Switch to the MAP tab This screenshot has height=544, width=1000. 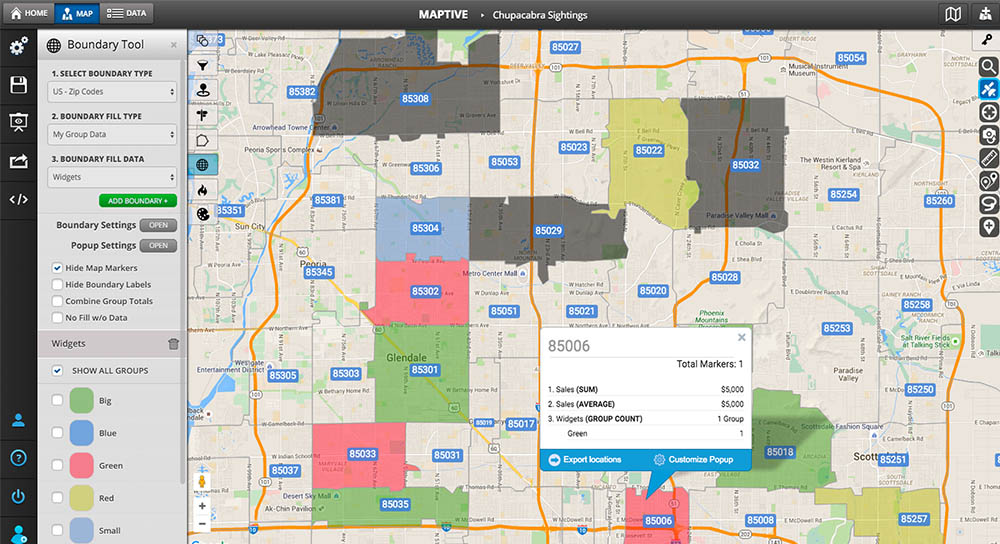click(77, 13)
